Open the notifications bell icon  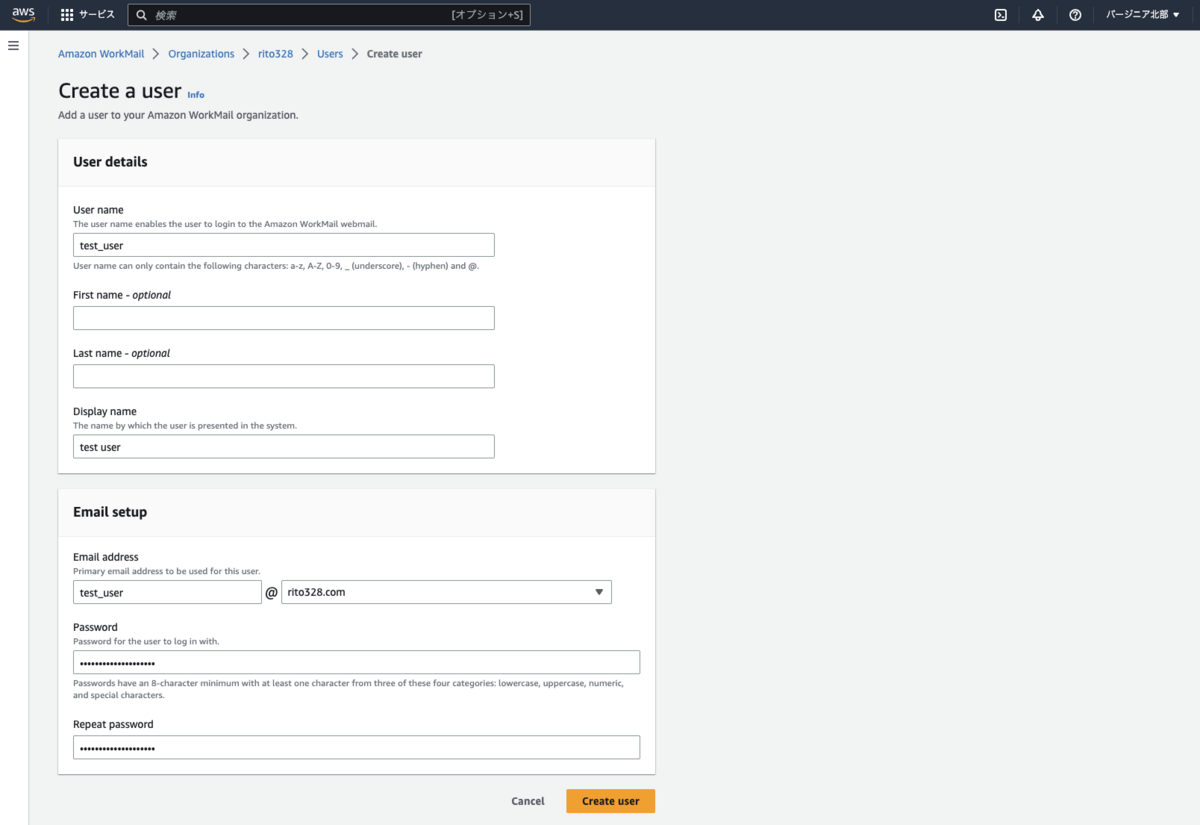click(1037, 14)
